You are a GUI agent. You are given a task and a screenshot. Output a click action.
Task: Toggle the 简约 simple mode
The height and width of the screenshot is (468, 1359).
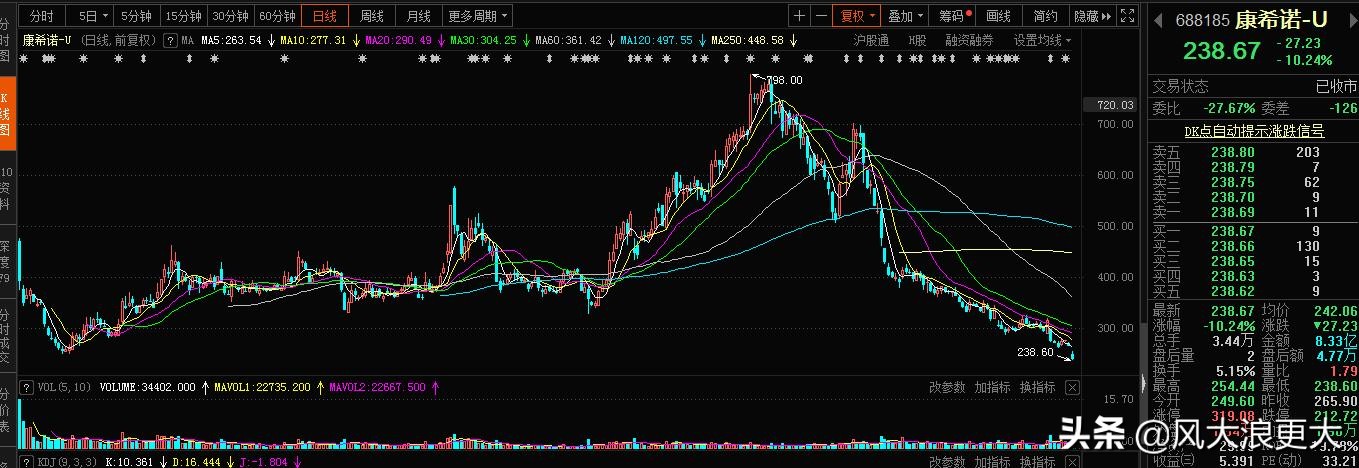tap(1045, 16)
